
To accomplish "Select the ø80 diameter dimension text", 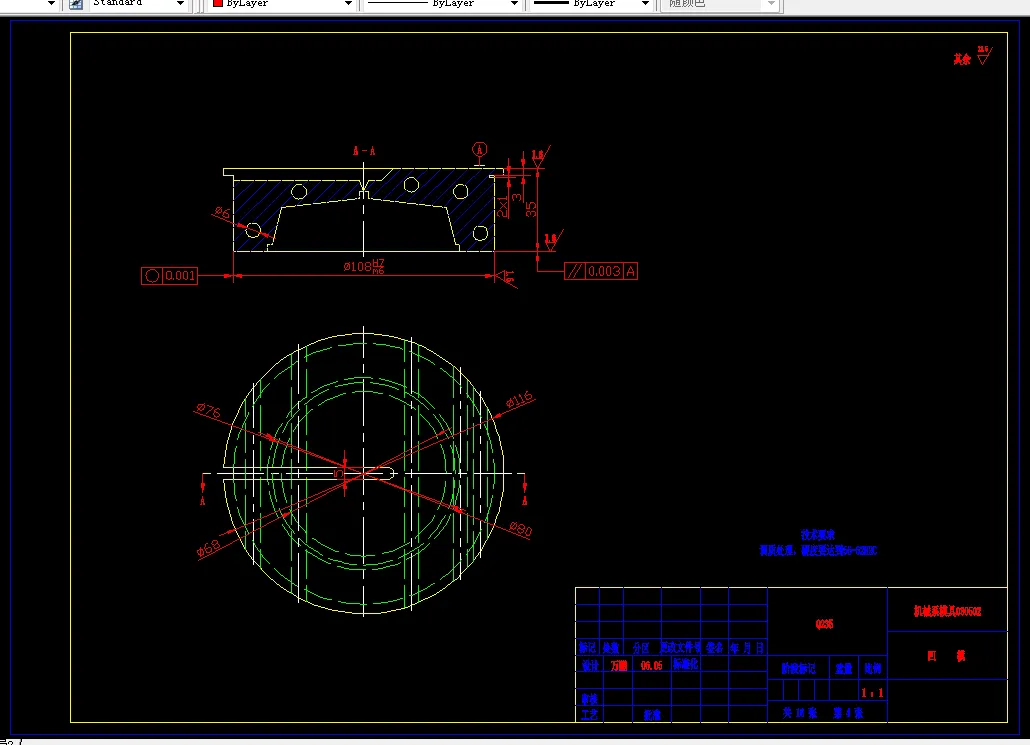I will (x=520, y=529).
